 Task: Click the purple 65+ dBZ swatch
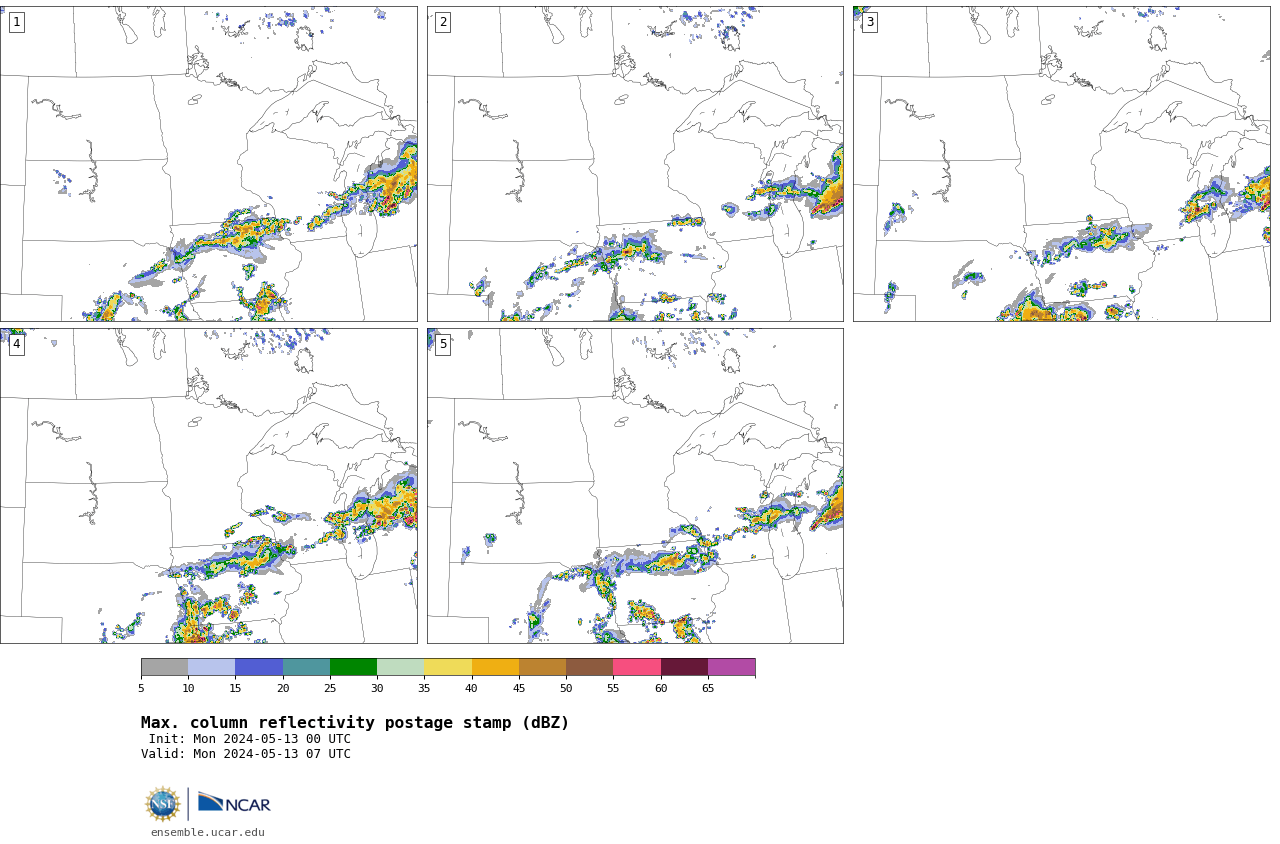click(731, 667)
